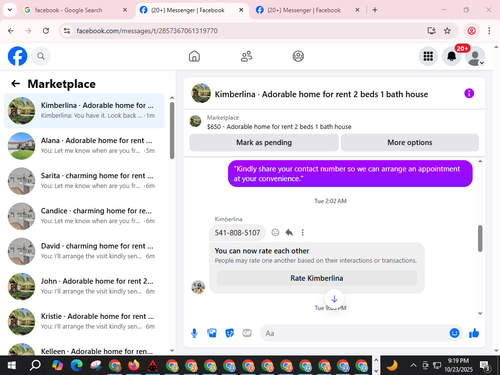Switch to facebook - Google Search tab

click(x=68, y=10)
